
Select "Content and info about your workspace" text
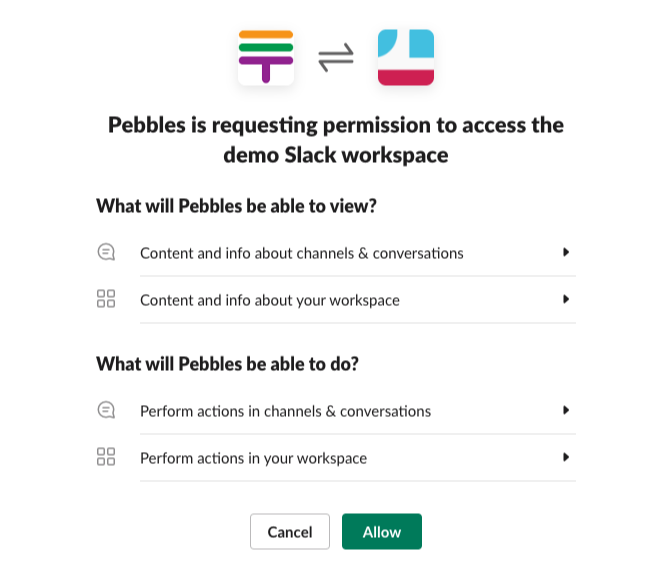click(269, 300)
